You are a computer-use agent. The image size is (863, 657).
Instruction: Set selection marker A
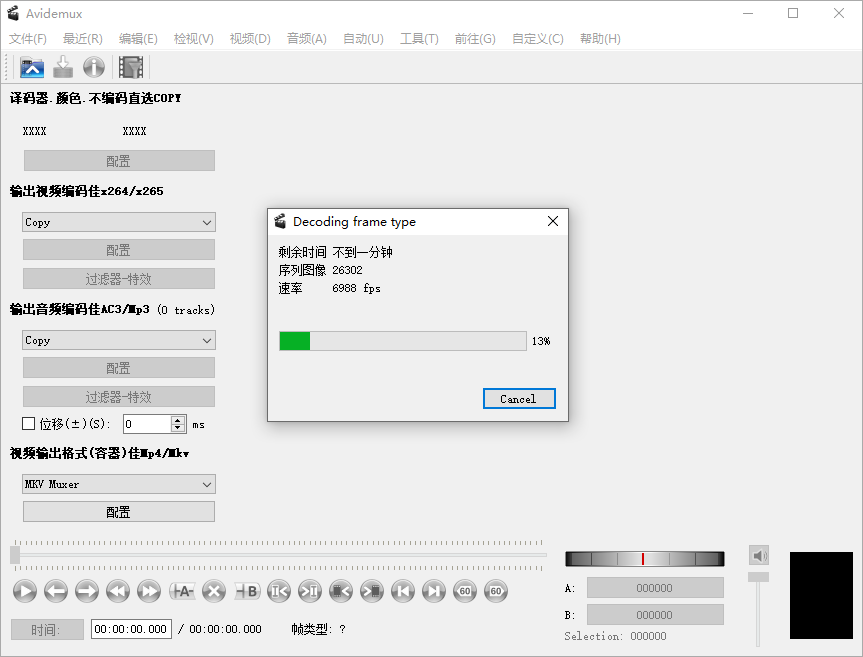click(x=182, y=591)
